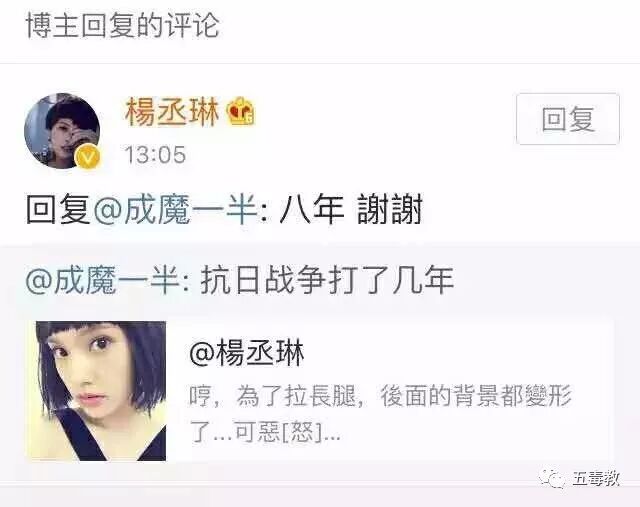Image resolution: width=640 pixels, height=507 pixels.
Task: Click @楊丞琳 in the post card
Action: (247, 353)
